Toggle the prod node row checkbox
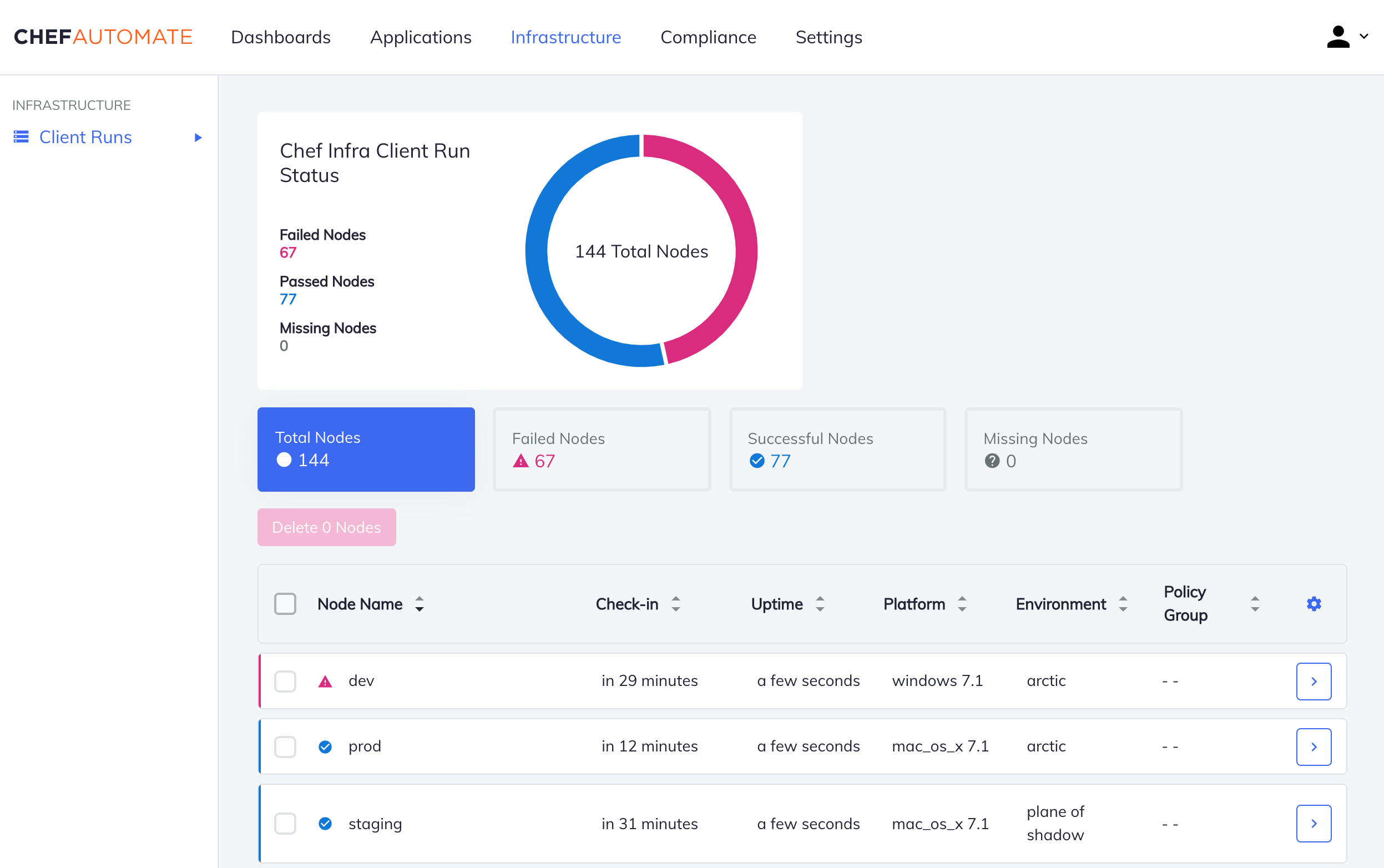Viewport: 1384px width, 868px height. [x=285, y=746]
